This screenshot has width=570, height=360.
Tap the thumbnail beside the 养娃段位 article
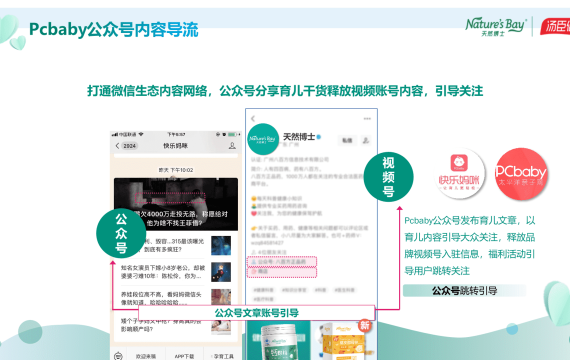click(x=221, y=297)
